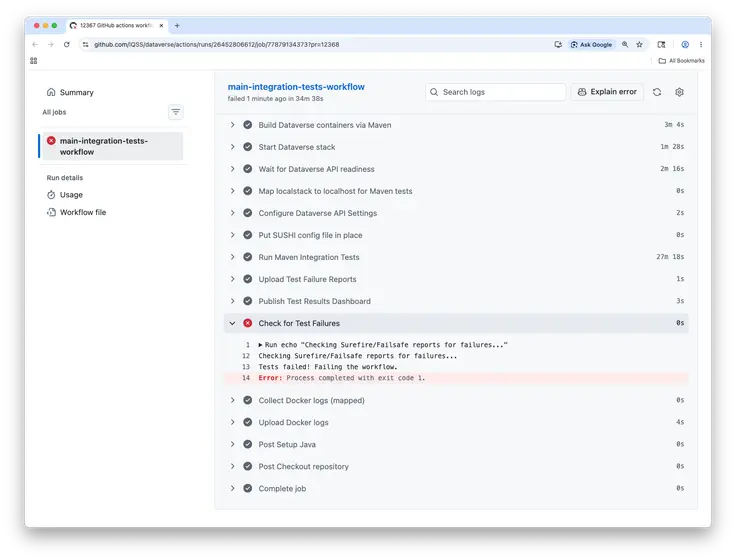Open the Usage page
This screenshot has height=560, width=736.
[x=71, y=195]
